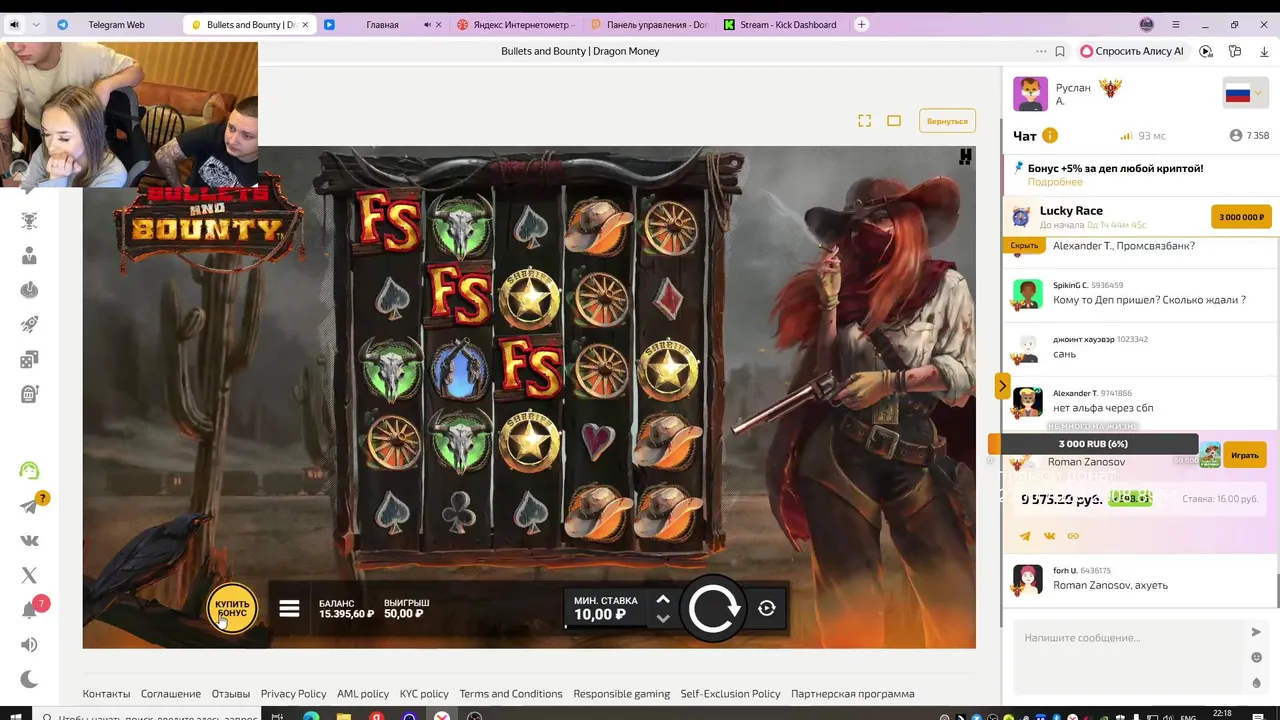Share win via VK icon in chat
Screen dimensions: 1280x720
coord(1049,536)
